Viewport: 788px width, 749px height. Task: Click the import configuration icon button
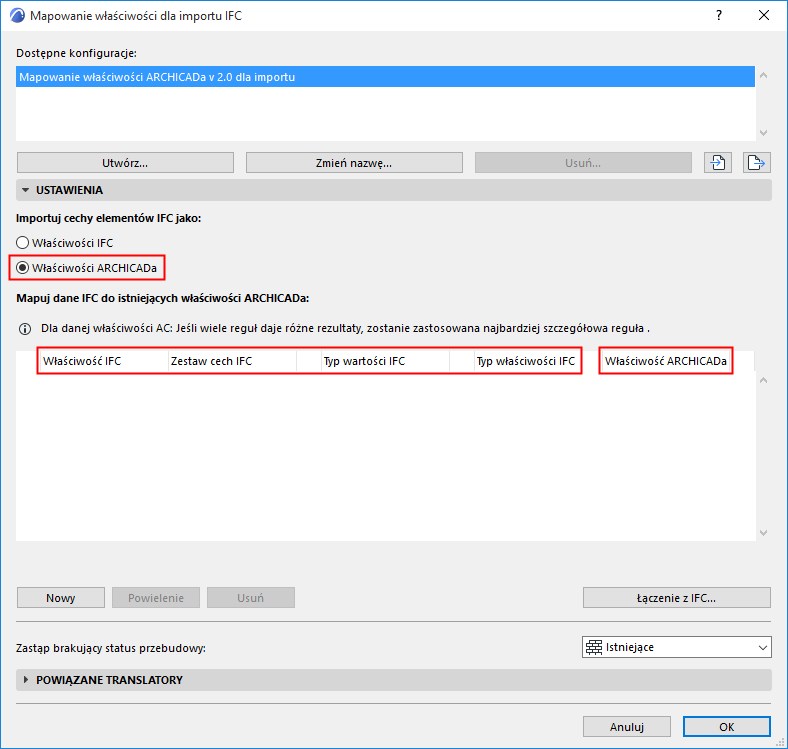(x=717, y=163)
